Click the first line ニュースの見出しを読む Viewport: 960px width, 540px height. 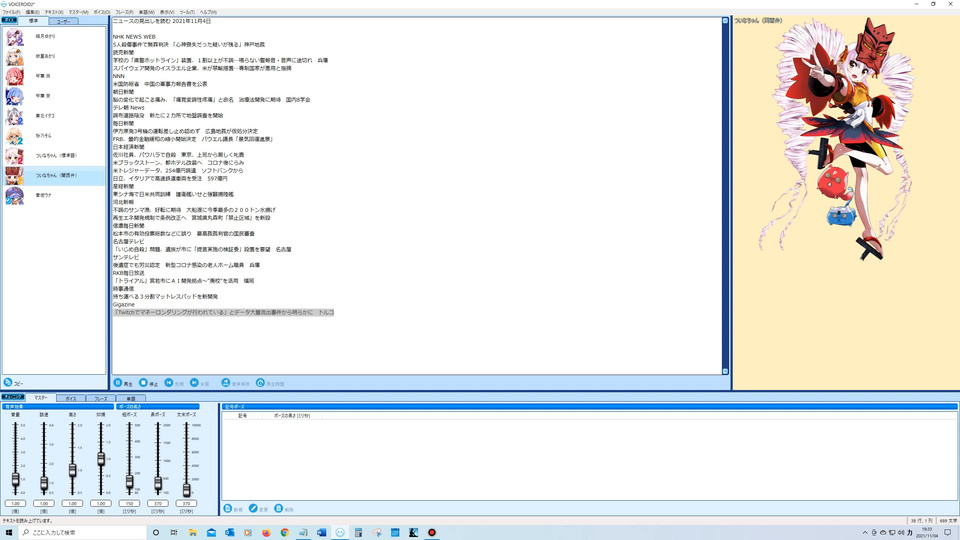click(x=162, y=21)
